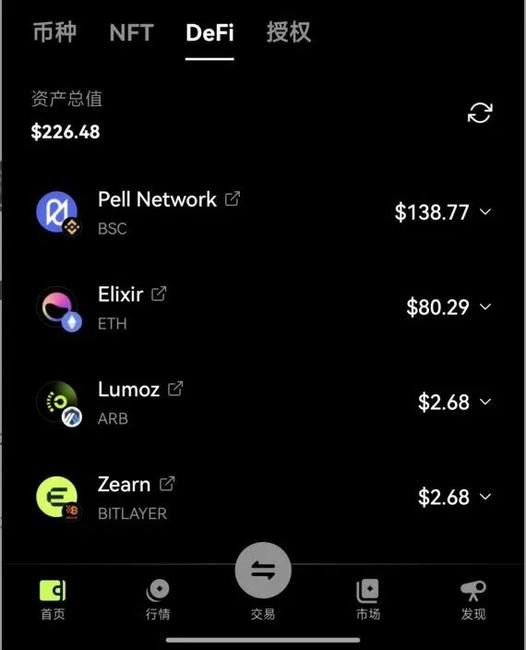Open Lumoz external link icon

[175, 389]
